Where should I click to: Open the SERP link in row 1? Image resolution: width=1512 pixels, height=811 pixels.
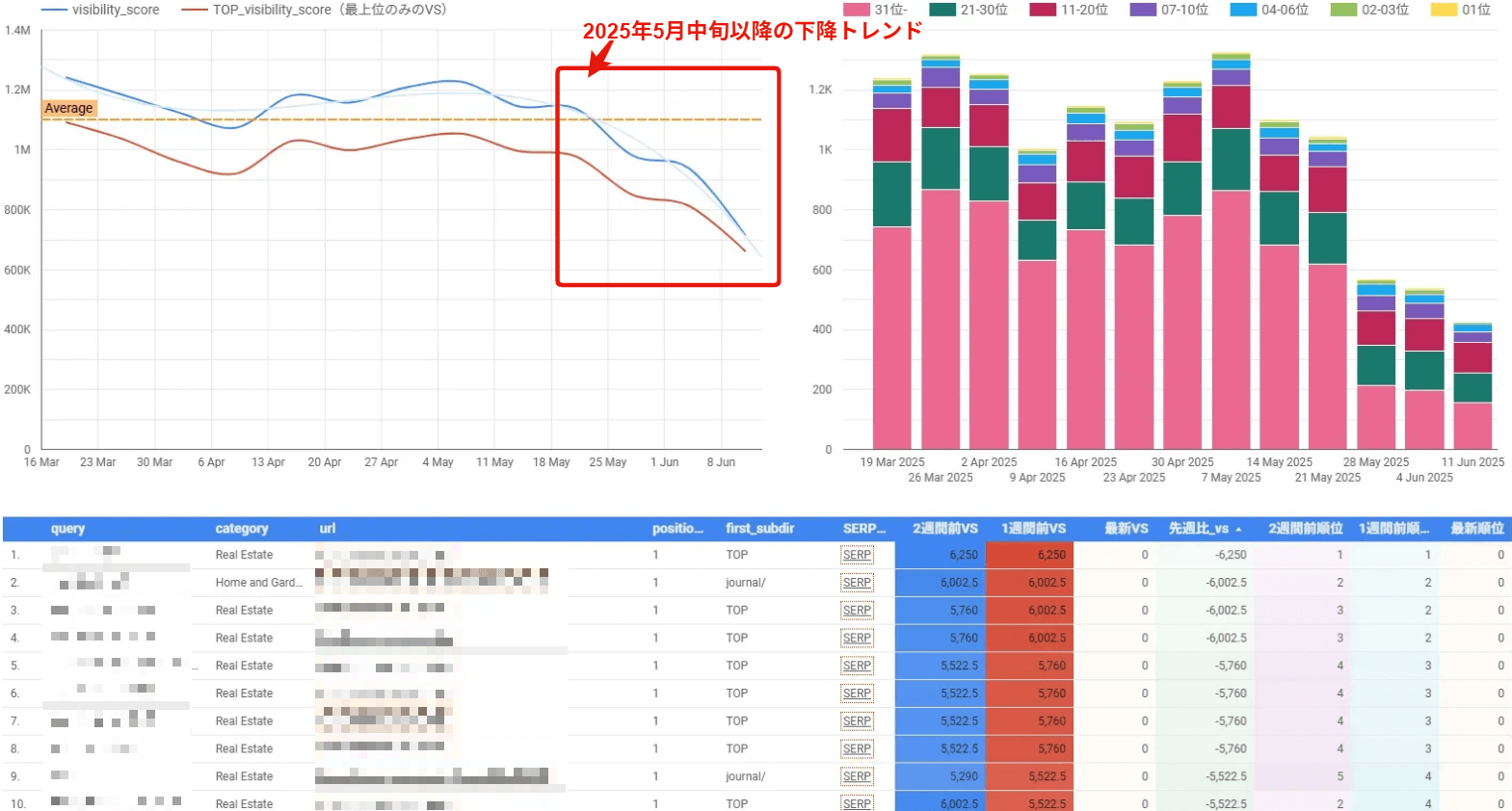tap(857, 555)
